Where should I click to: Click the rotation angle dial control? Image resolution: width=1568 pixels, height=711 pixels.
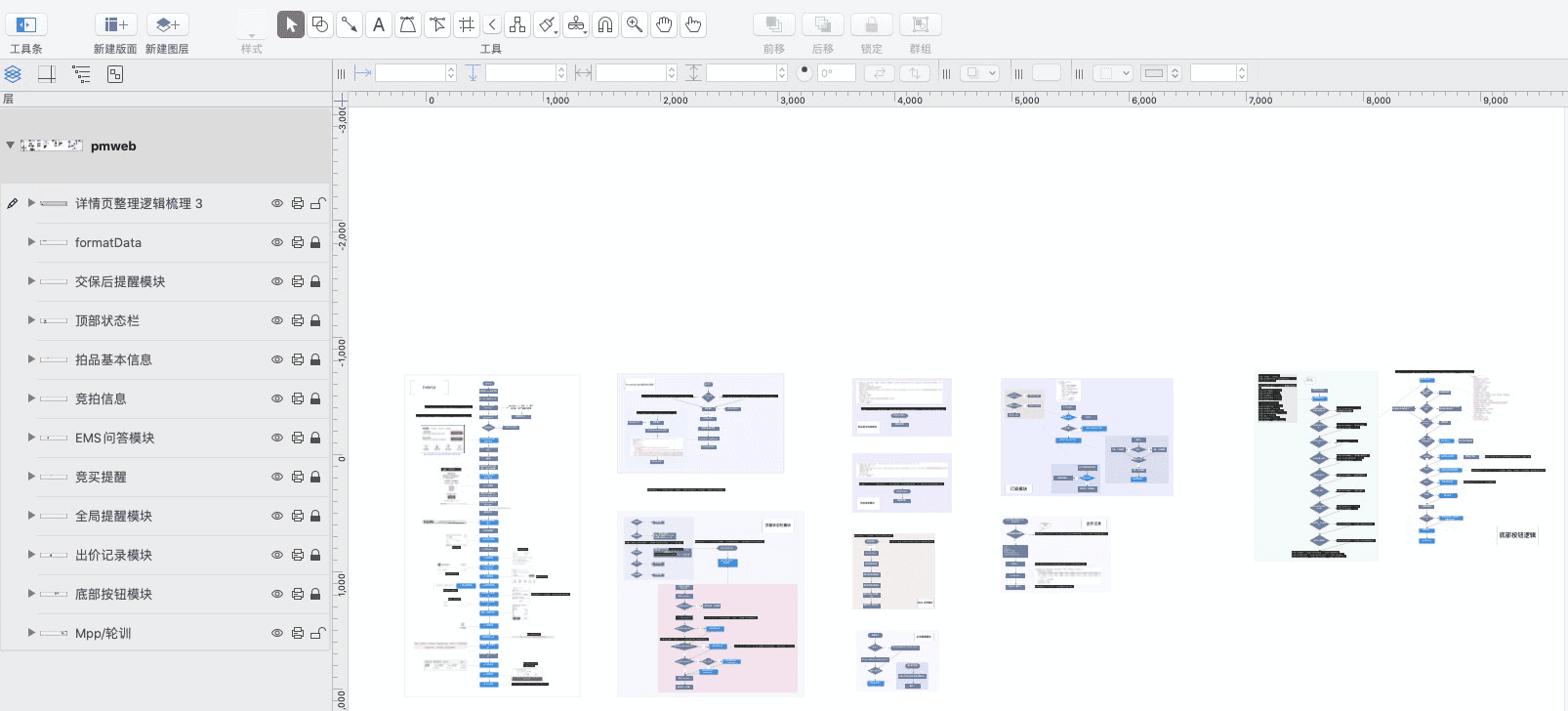tap(805, 71)
